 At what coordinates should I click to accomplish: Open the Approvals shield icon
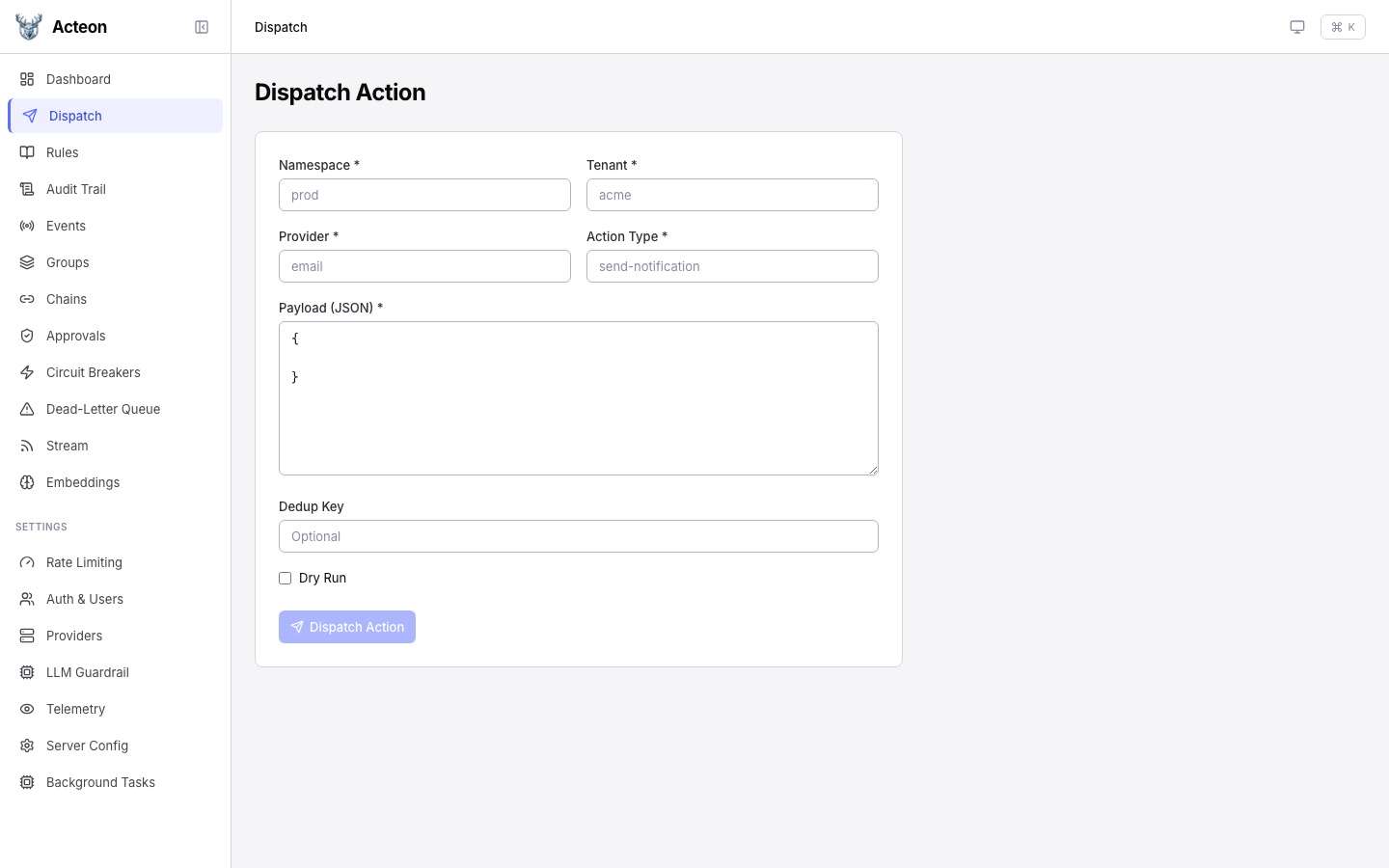(x=27, y=336)
